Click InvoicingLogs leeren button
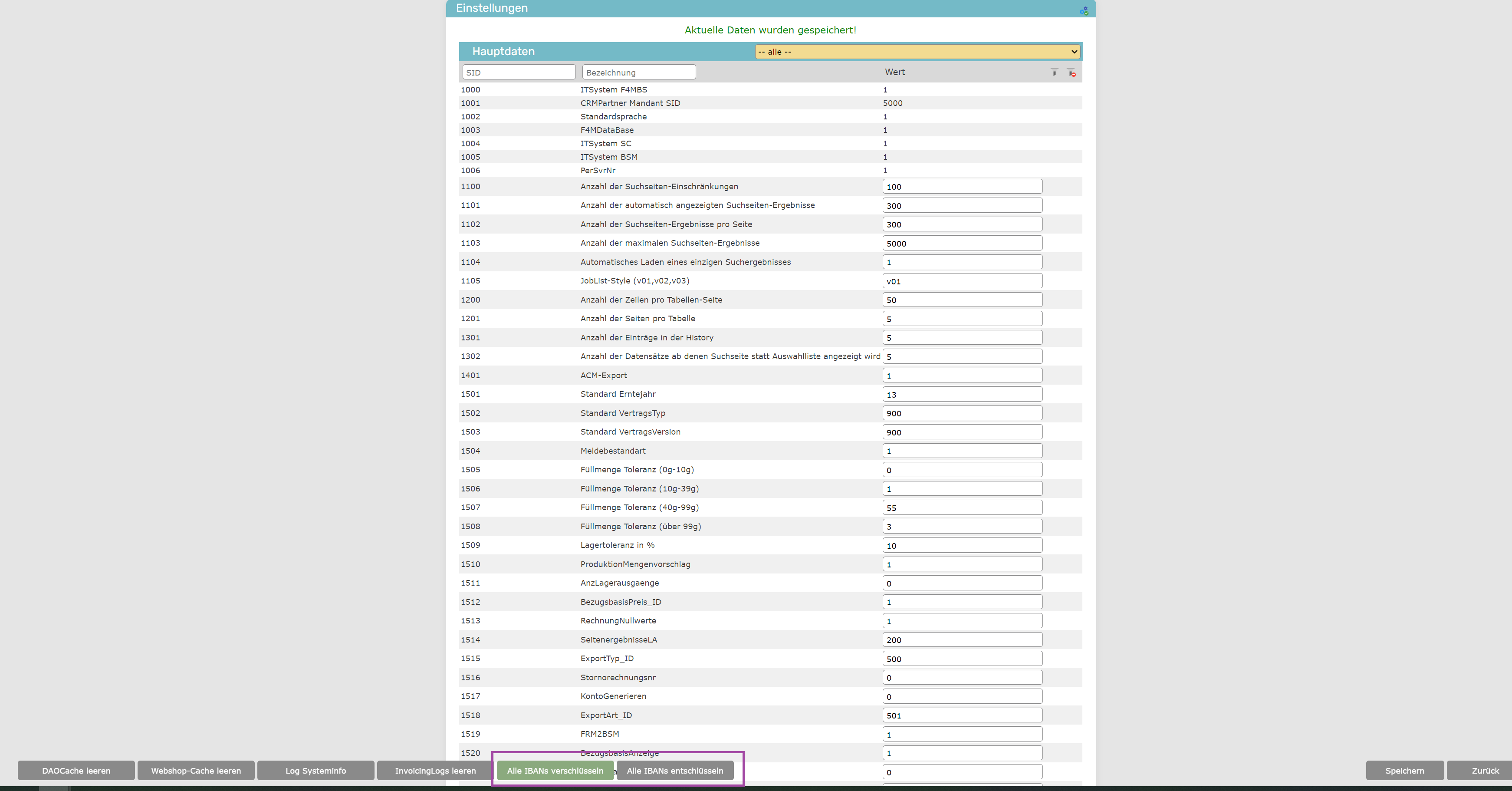Screen dimensions: 1512x791 tap(435, 771)
